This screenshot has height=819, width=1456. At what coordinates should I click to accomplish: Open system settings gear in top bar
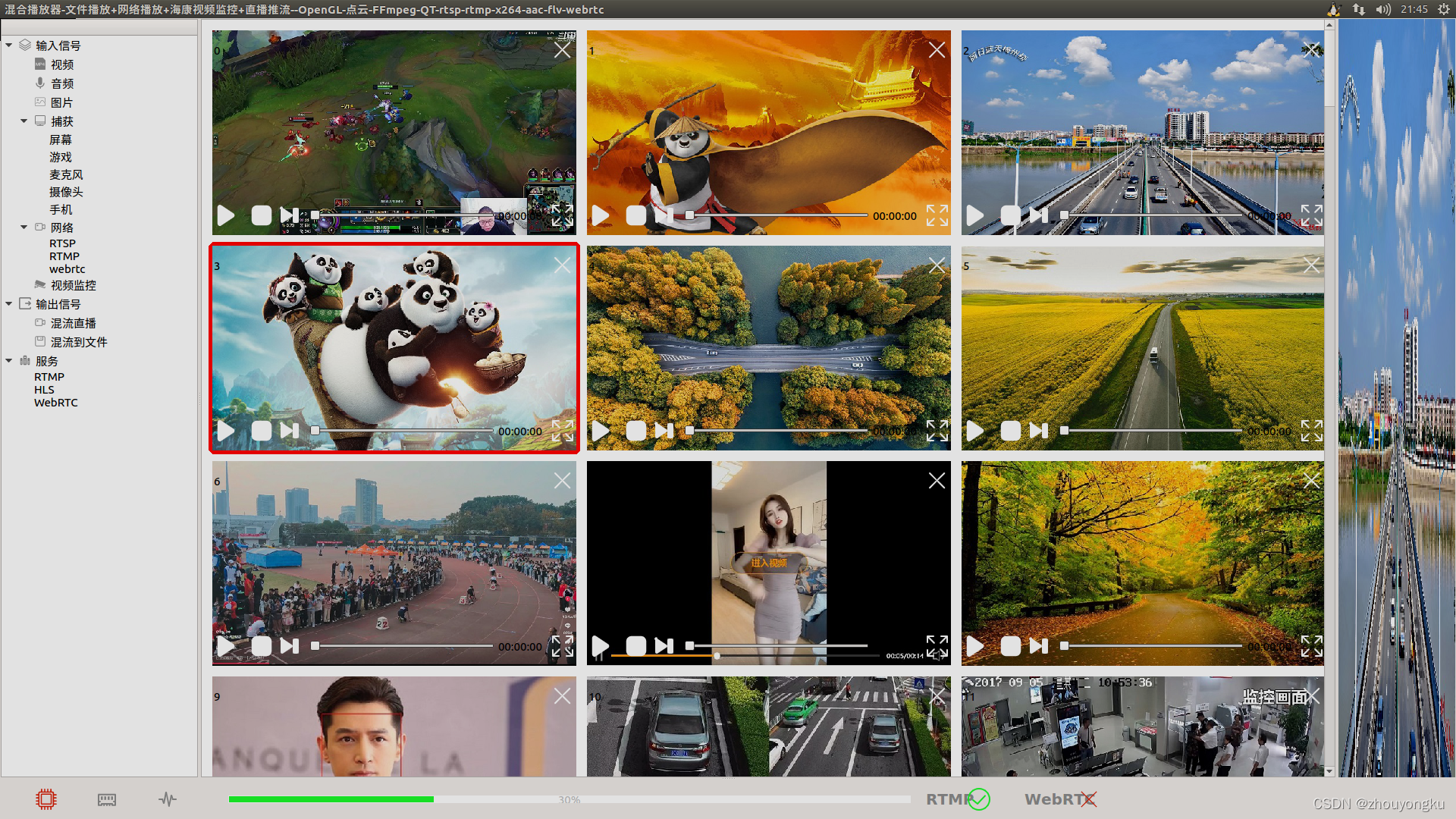click(1444, 9)
